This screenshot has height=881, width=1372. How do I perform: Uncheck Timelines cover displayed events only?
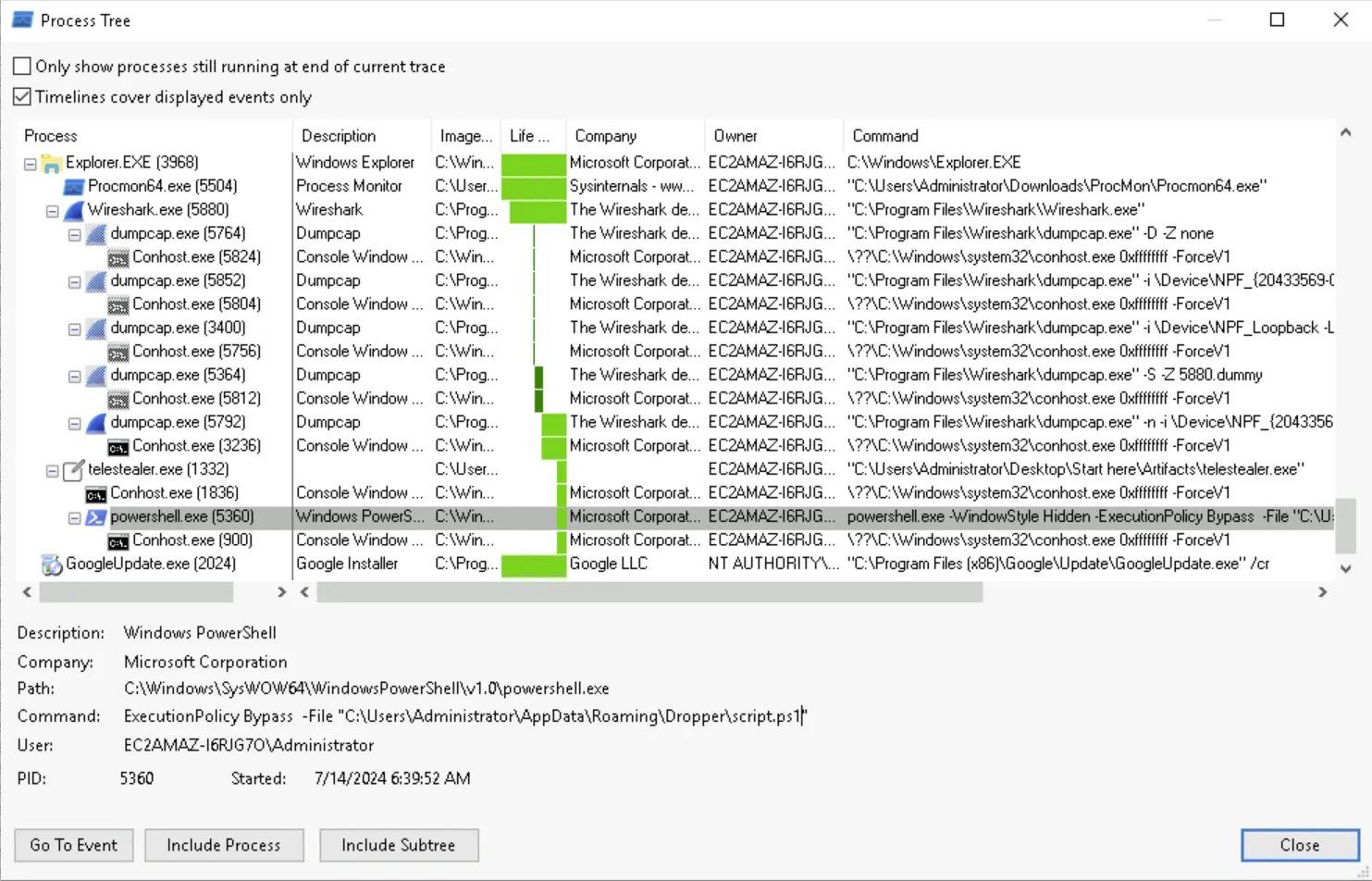click(22, 96)
